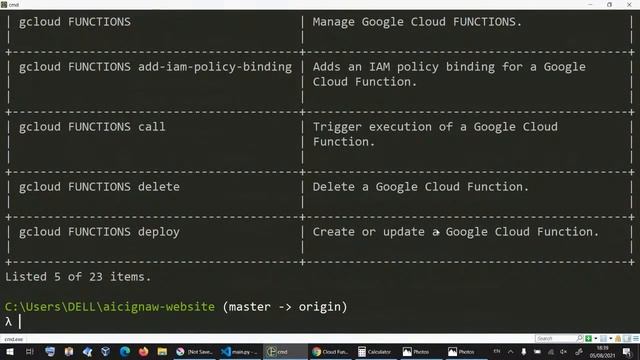Switch to the Chrome Cloud Functions window
Image resolution: width=640 pixels, height=360 pixels.
[329, 351]
